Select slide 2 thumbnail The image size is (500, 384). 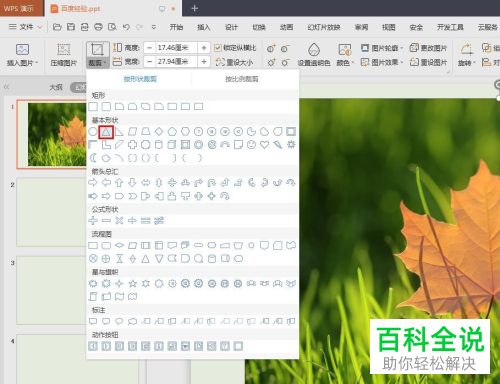tap(52, 212)
